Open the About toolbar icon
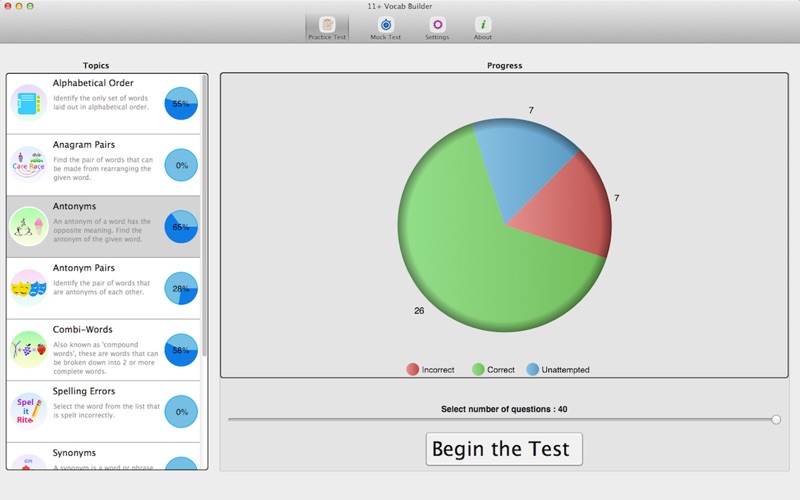This screenshot has height=500, width=800. [483, 28]
